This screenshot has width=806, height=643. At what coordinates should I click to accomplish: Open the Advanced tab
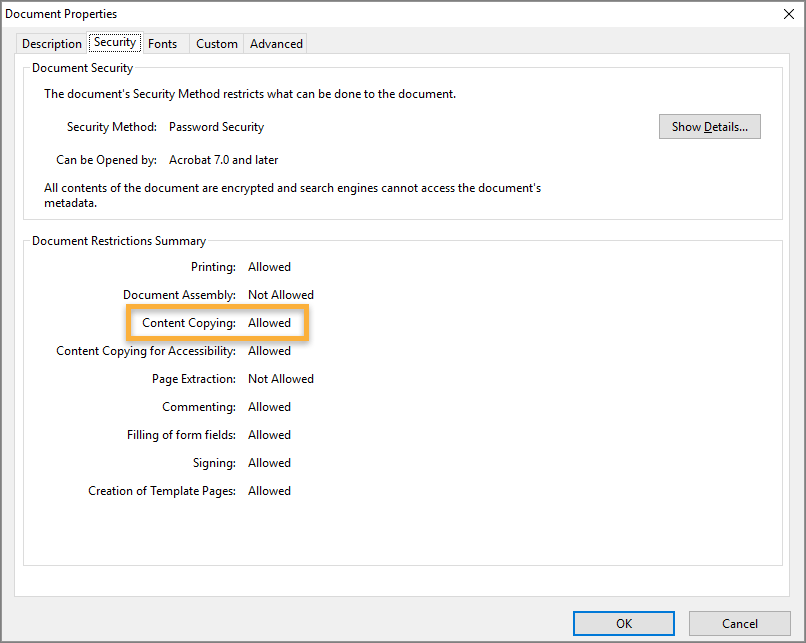pos(276,44)
